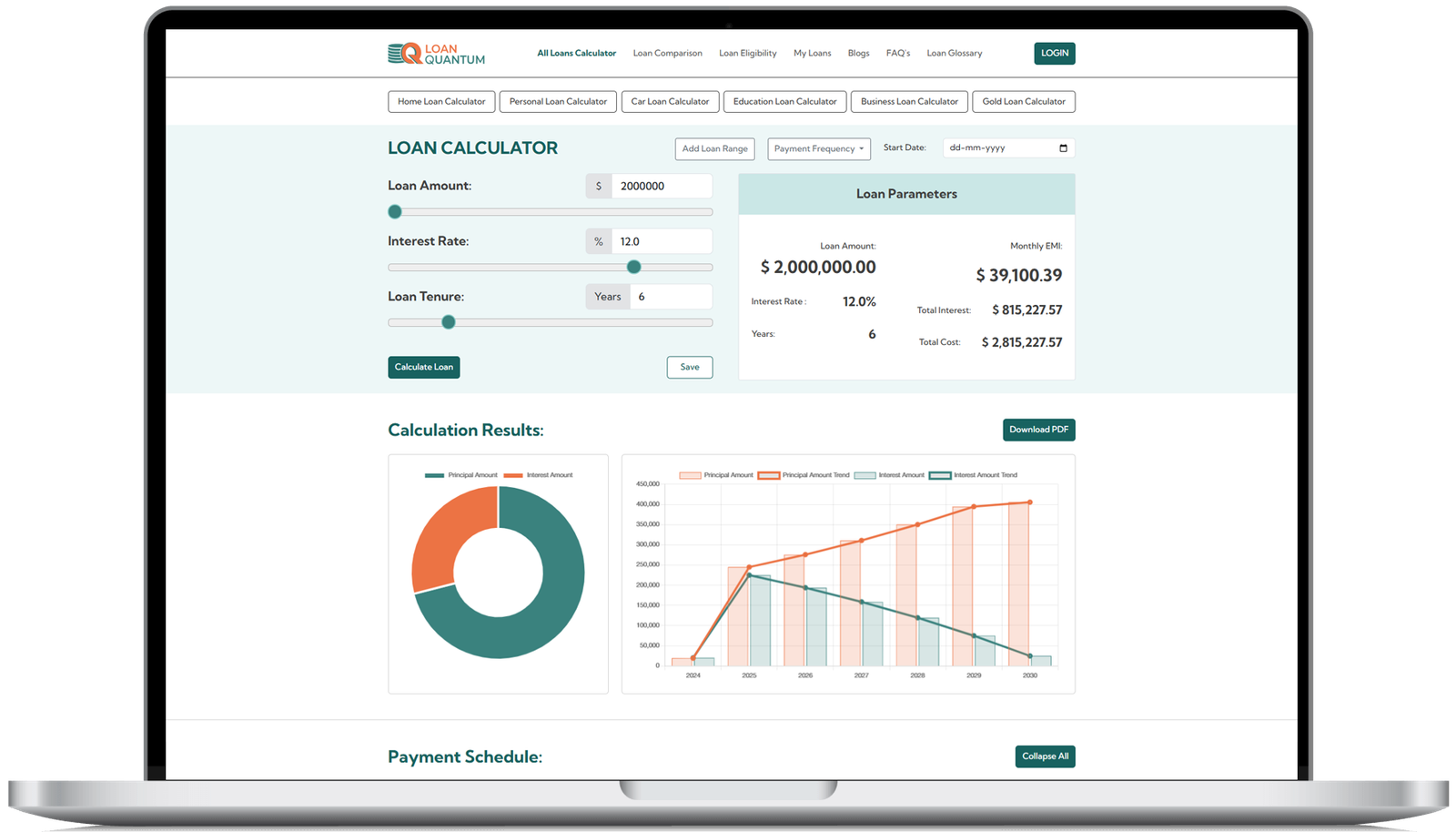The height and width of the screenshot is (832, 1456).
Task: Toggle Interest Amount legend in donut chart
Action: [538, 475]
